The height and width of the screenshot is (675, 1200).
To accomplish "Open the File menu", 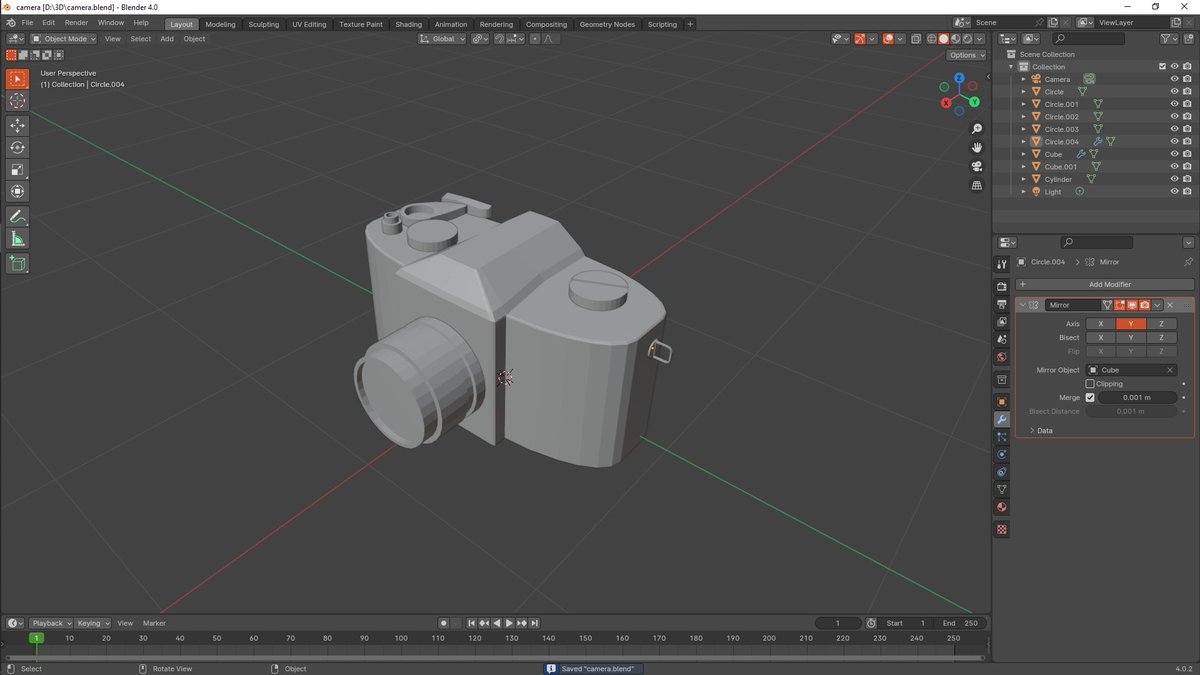I will coord(27,23).
